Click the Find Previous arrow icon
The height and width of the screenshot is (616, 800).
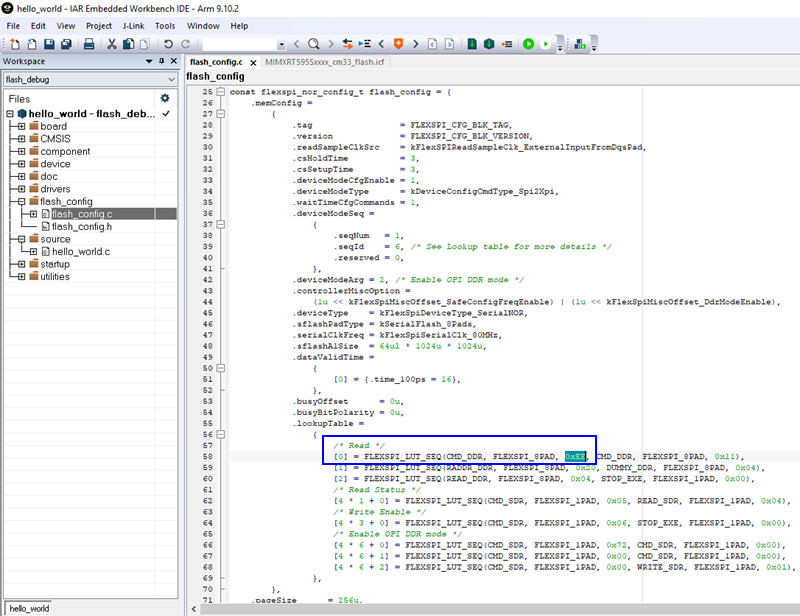click(x=296, y=44)
